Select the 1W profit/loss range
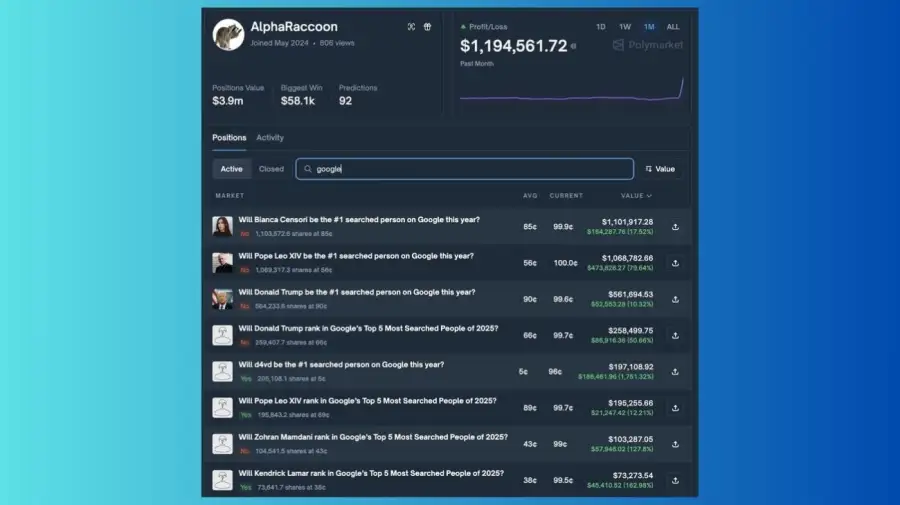This screenshot has width=900, height=505. coord(625,27)
